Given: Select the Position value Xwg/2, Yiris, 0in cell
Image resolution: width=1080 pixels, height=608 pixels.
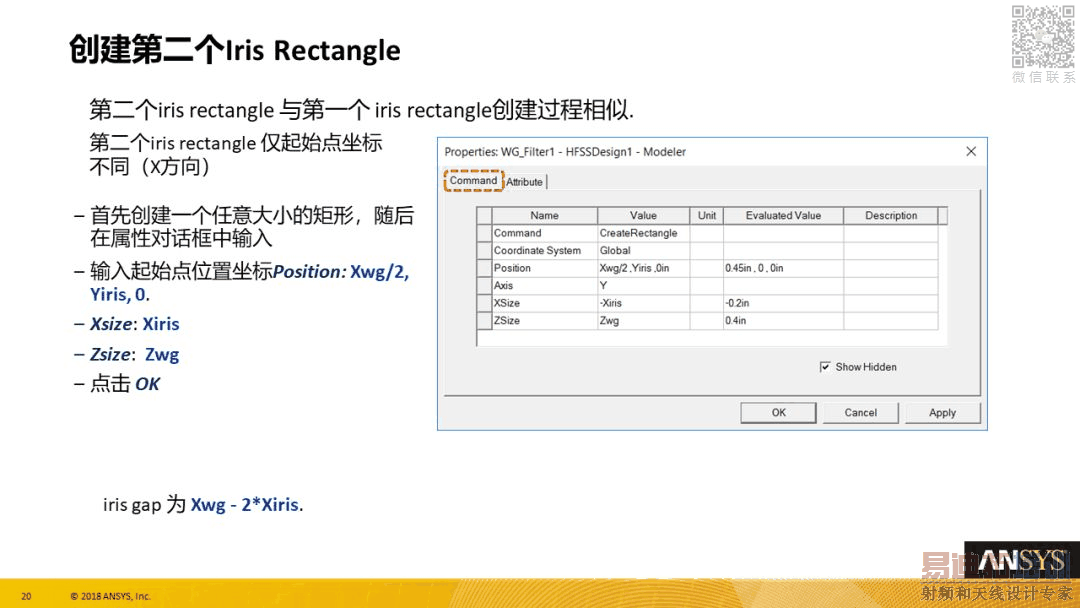Looking at the screenshot, I should click(x=643, y=268).
